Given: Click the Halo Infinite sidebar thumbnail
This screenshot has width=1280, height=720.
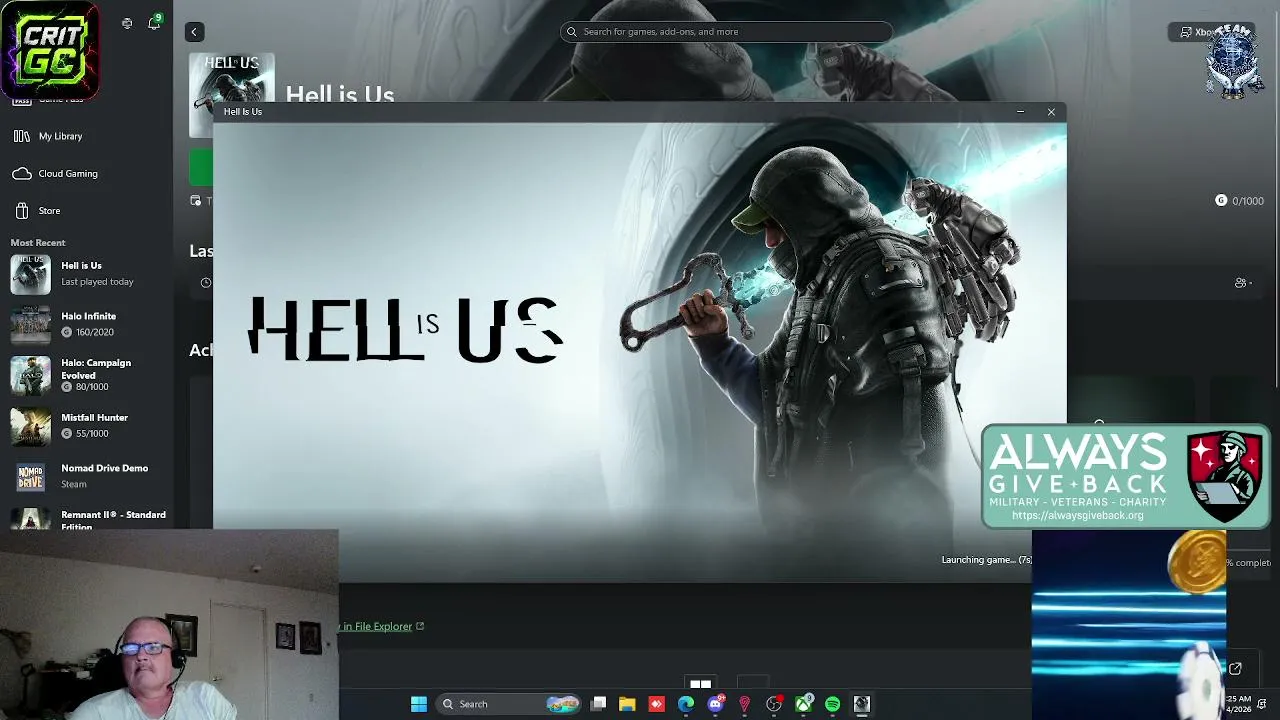Looking at the screenshot, I should point(30,324).
